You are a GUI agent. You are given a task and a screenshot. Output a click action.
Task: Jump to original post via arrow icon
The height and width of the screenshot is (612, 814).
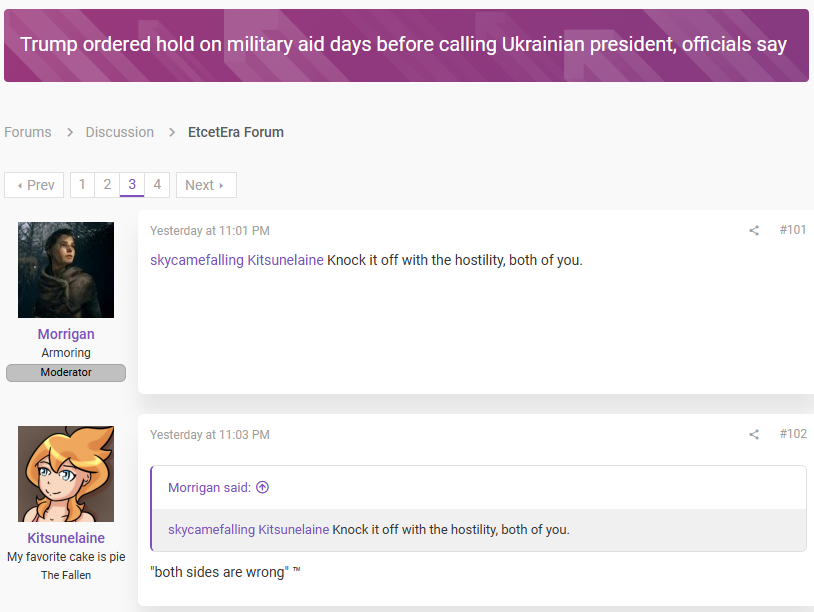(x=263, y=487)
